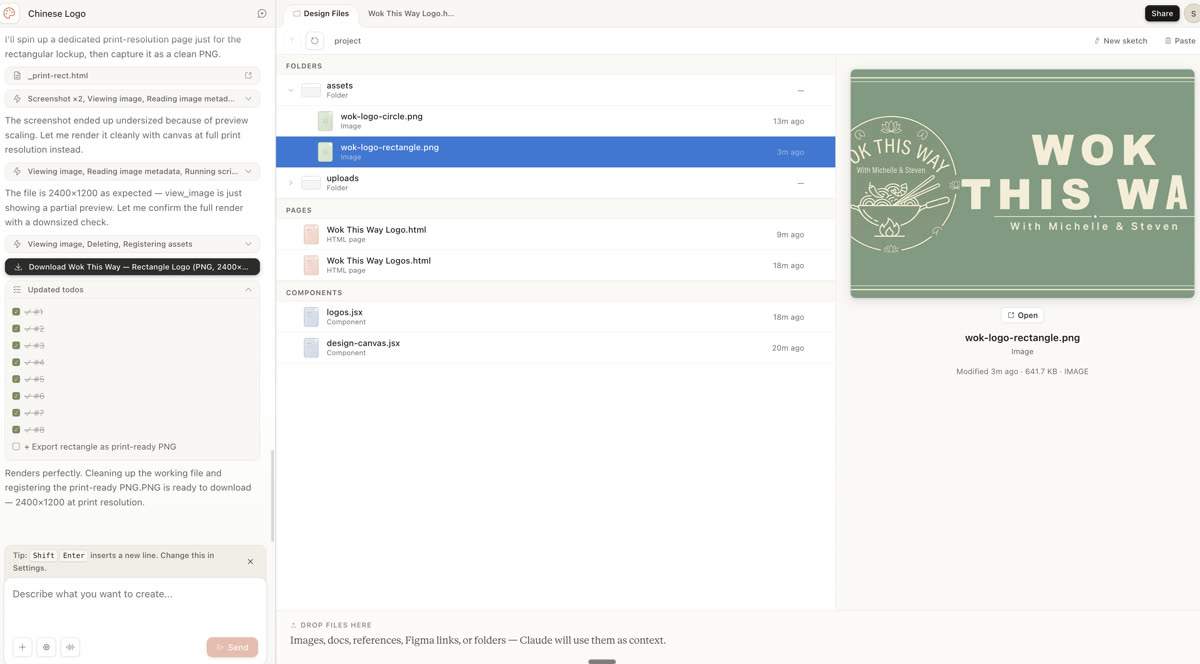The height and width of the screenshot is (664, 1200).
Task: Toggle the todo #1 checkbox
Action: (16, 312)
